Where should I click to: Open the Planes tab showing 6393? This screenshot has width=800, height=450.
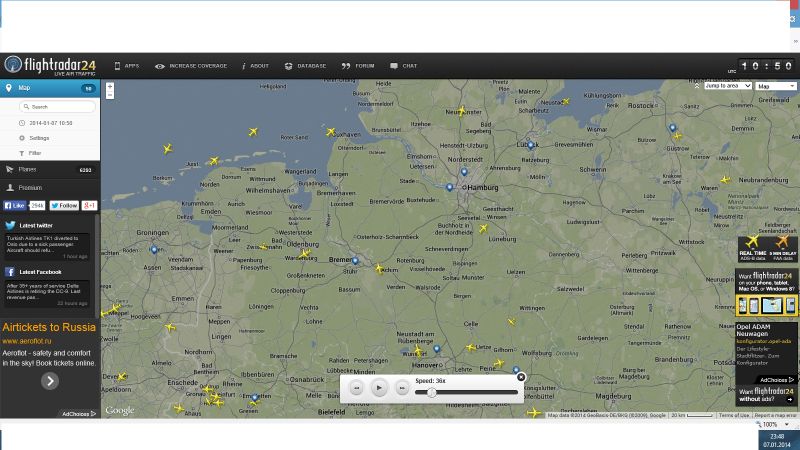pyautogui.click(x=50, y=169)
